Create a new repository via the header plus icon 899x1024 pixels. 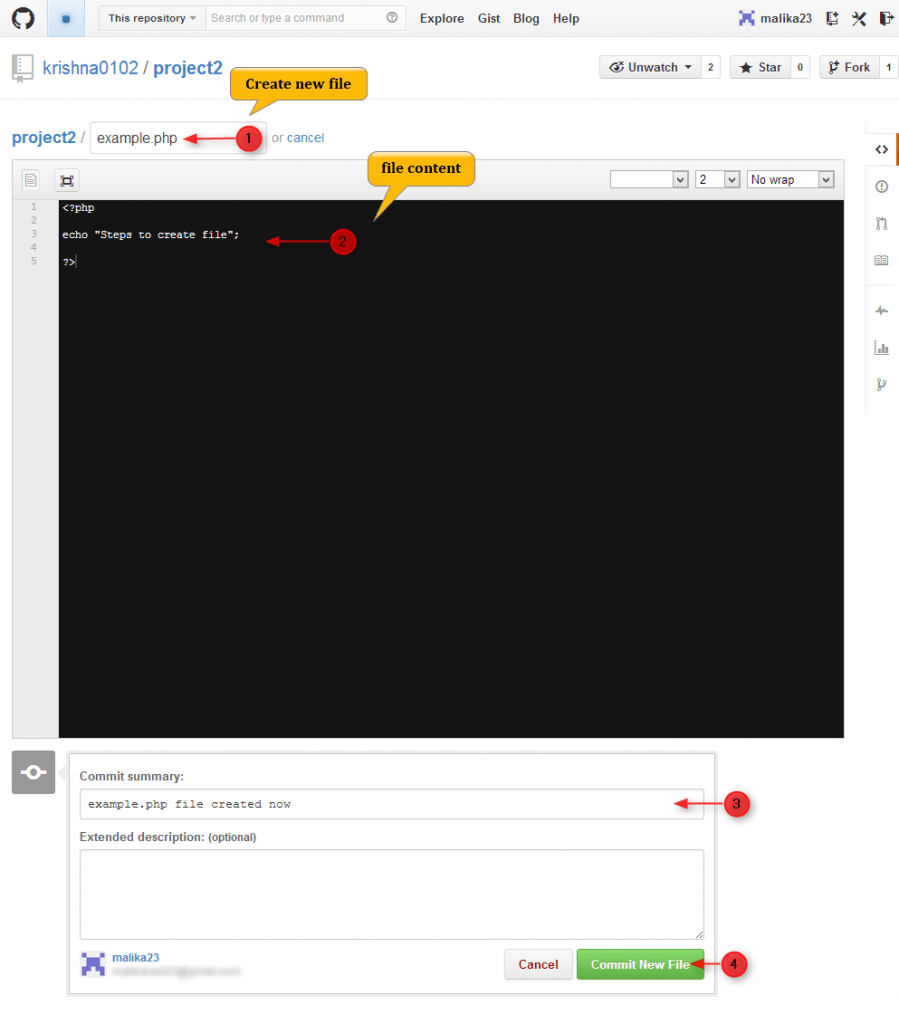click(x=831, y=18)
